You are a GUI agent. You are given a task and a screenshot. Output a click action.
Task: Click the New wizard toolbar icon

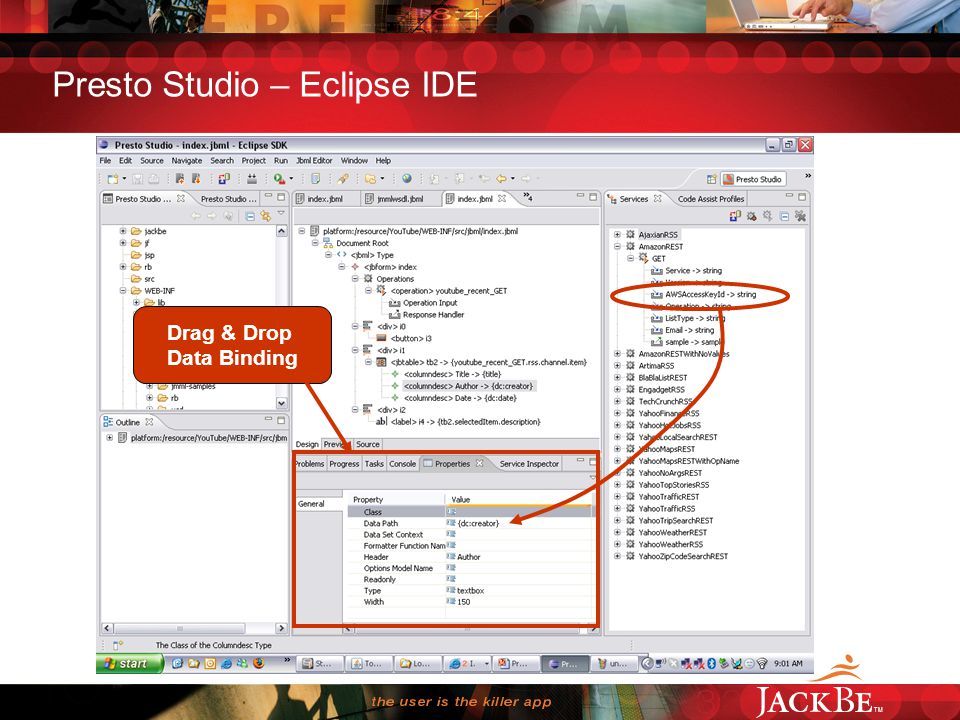[113, 179]
